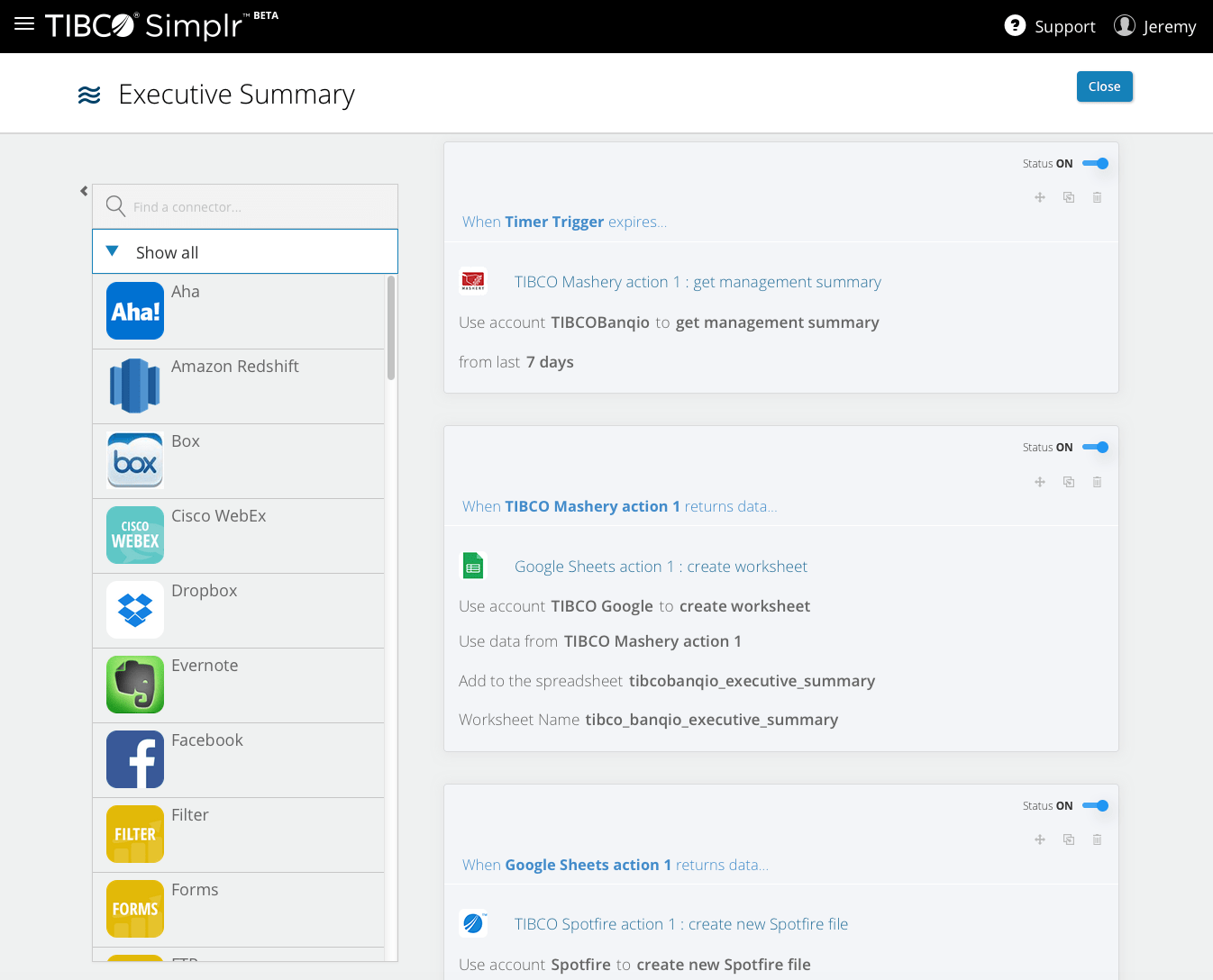This screenshot has height=980, width=1213.
Task: Edit the TIBCOBanqio account value
Action: coord(600,322)
